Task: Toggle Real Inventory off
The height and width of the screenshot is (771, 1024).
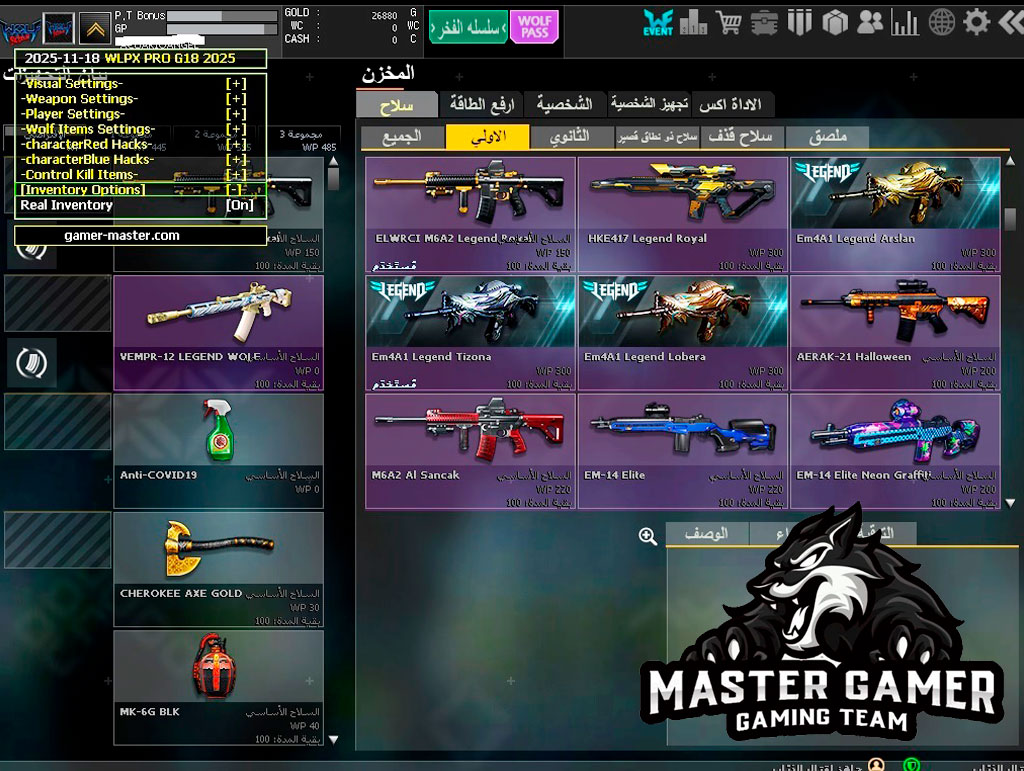Action: [238, 204]
